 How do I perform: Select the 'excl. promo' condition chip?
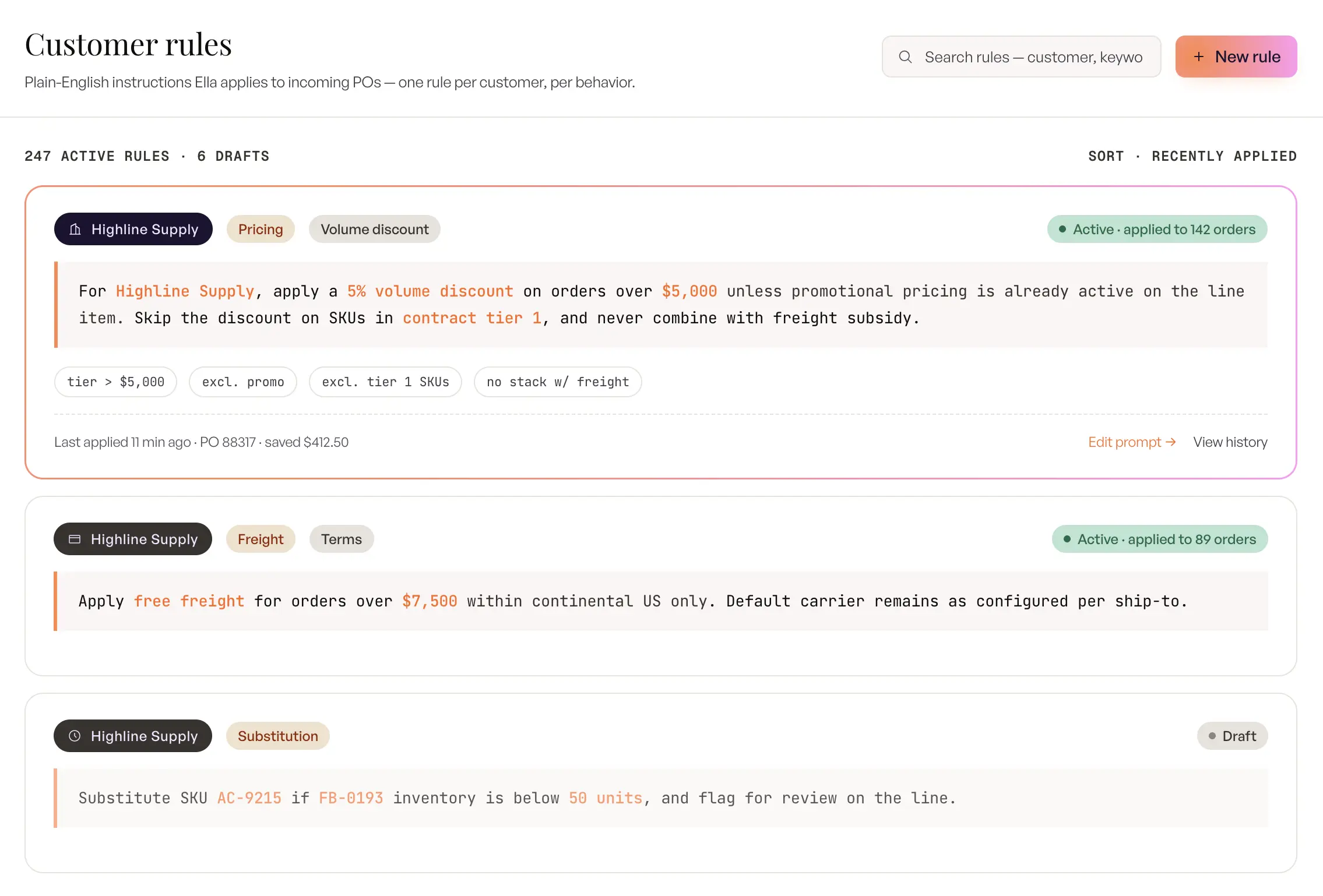[243, 382]
